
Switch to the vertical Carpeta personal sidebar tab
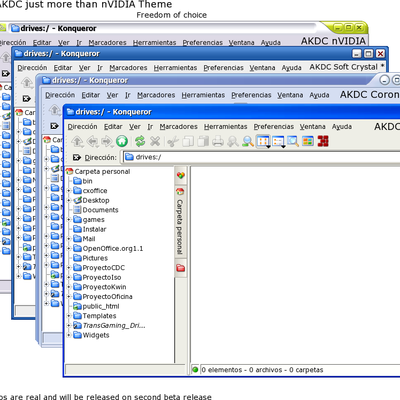tap(180, 223)
